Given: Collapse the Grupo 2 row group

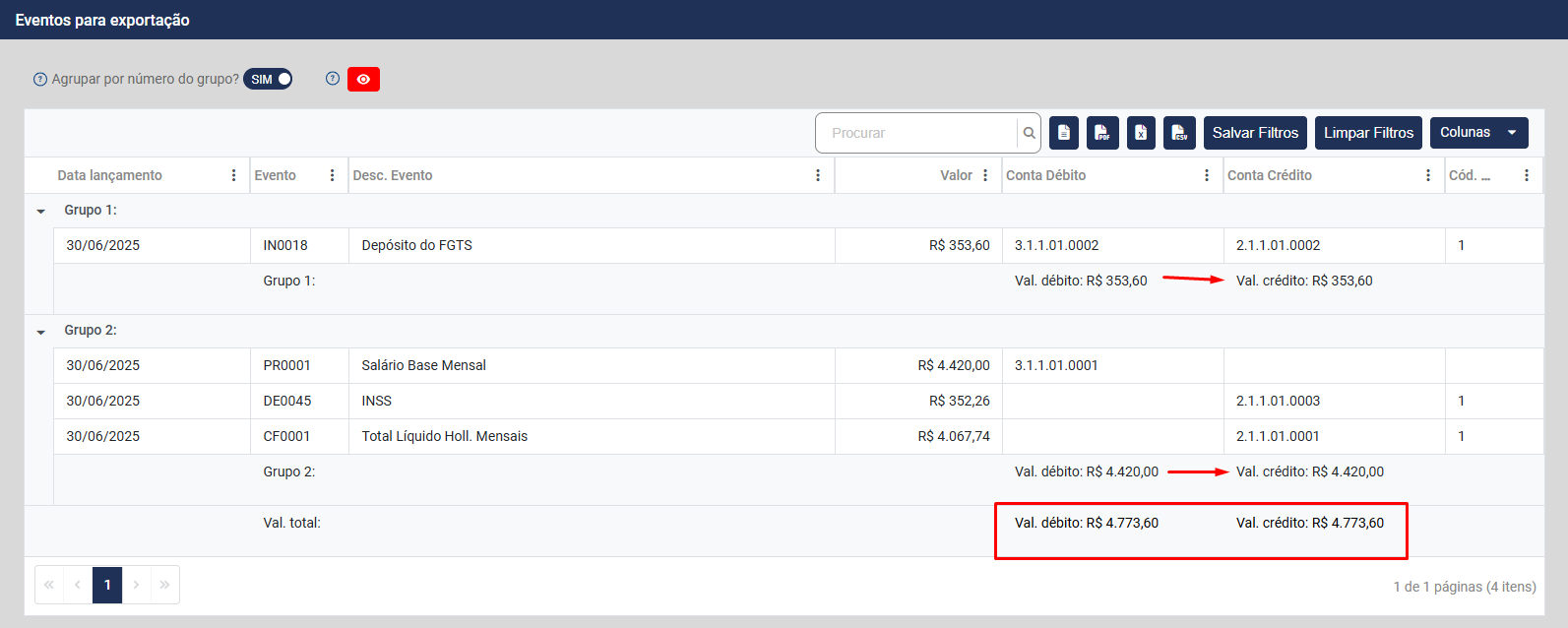Looking at the screenshot, I should (x=40, y=331).
